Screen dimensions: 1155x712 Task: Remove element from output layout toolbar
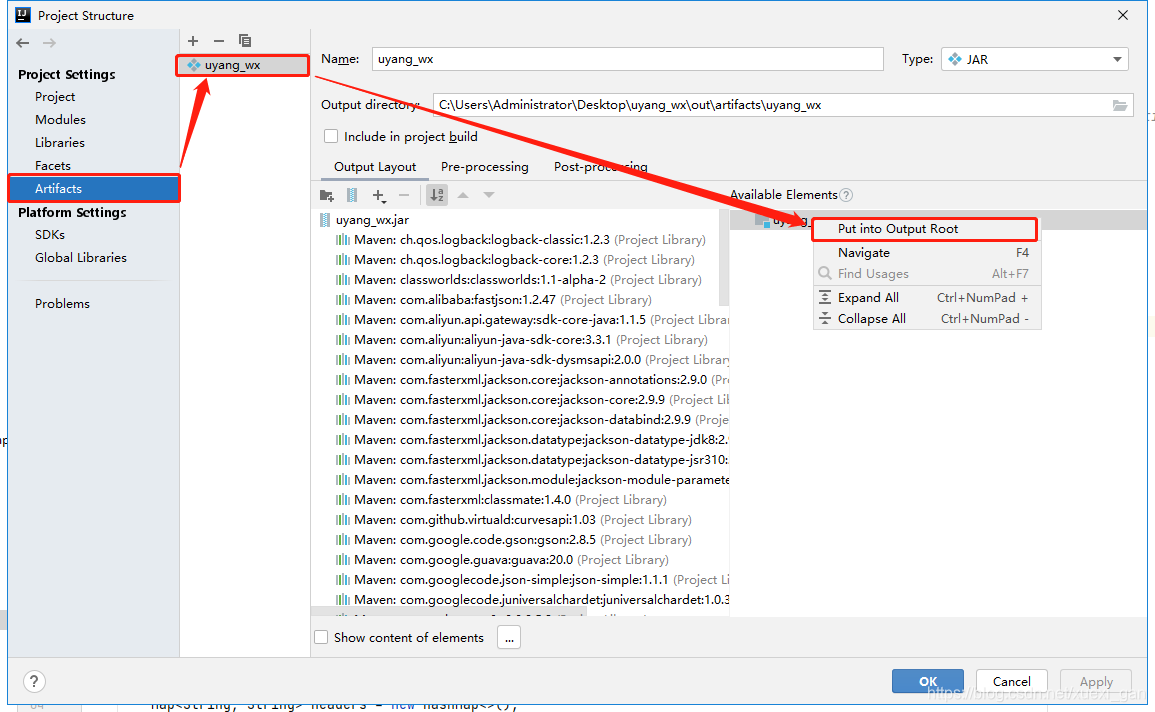[x=404, y=195]
